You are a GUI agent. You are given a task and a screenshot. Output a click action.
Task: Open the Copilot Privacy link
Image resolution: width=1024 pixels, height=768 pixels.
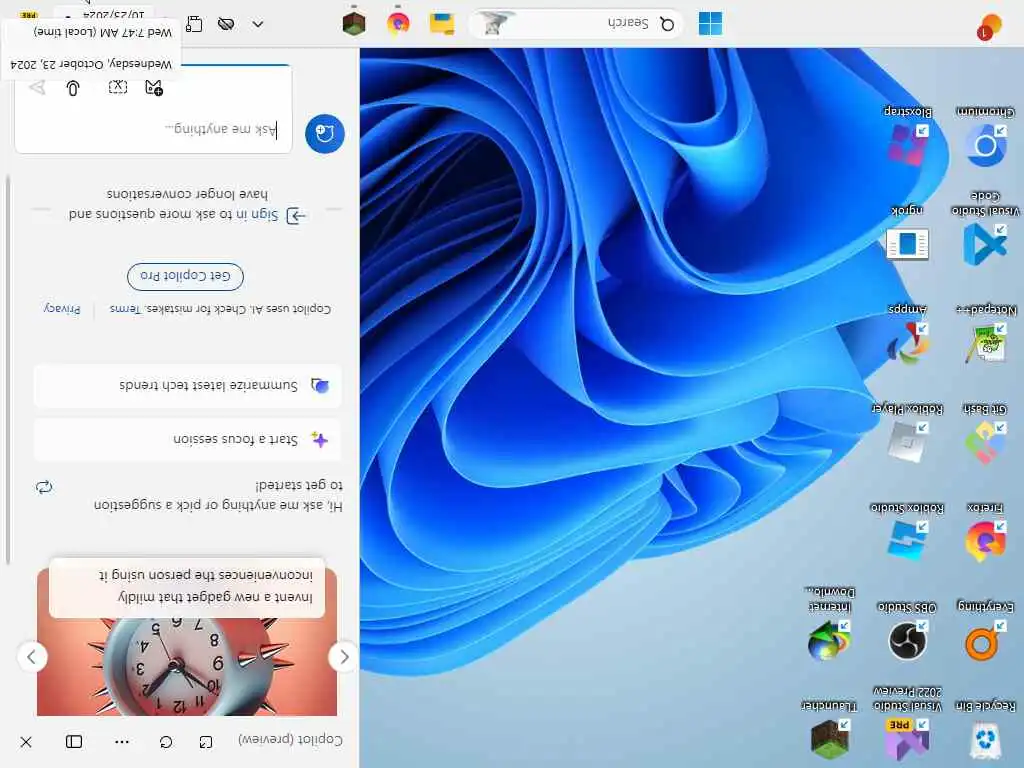62,308
